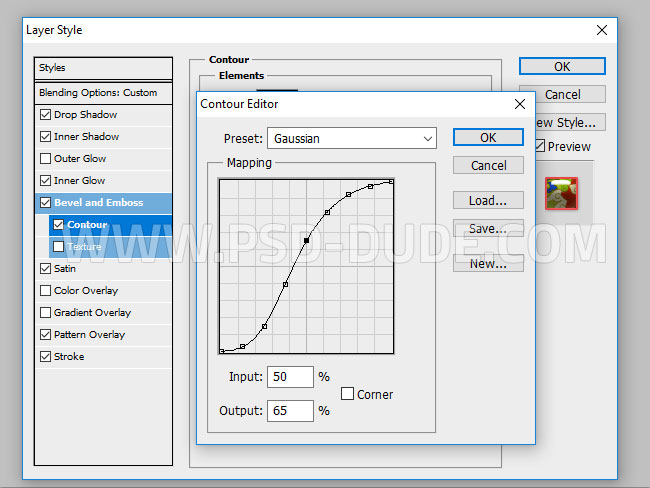650x488 pixels.
Task: Enable the Texture checkbox
Action: click(x=58, y=247)
